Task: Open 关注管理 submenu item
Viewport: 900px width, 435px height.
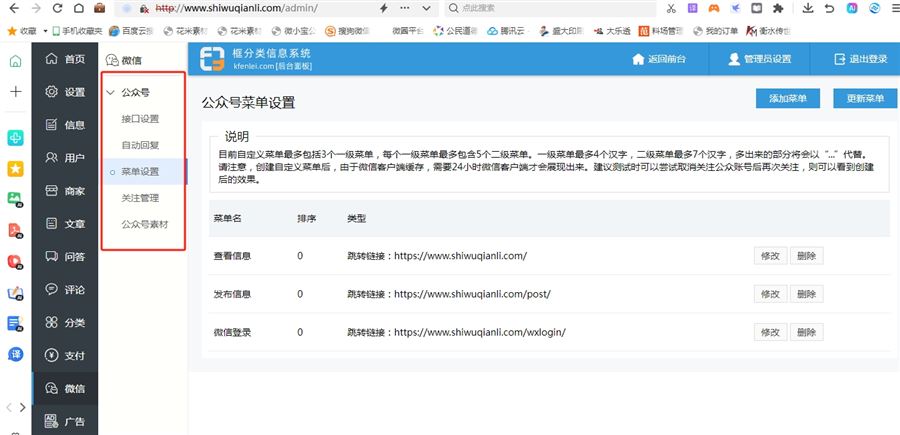Action: click(140, 198)
